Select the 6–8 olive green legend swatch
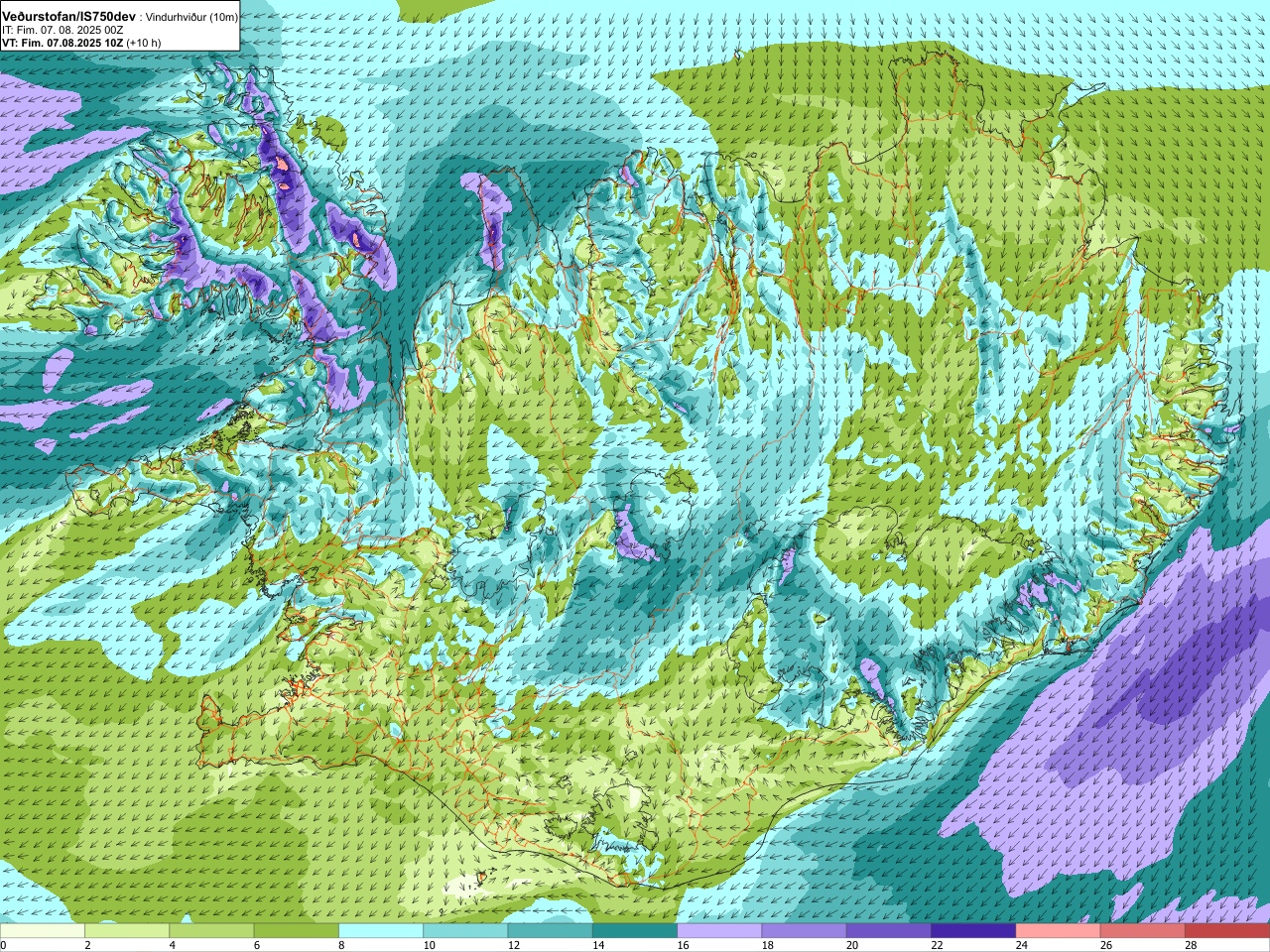 (297, 931)
